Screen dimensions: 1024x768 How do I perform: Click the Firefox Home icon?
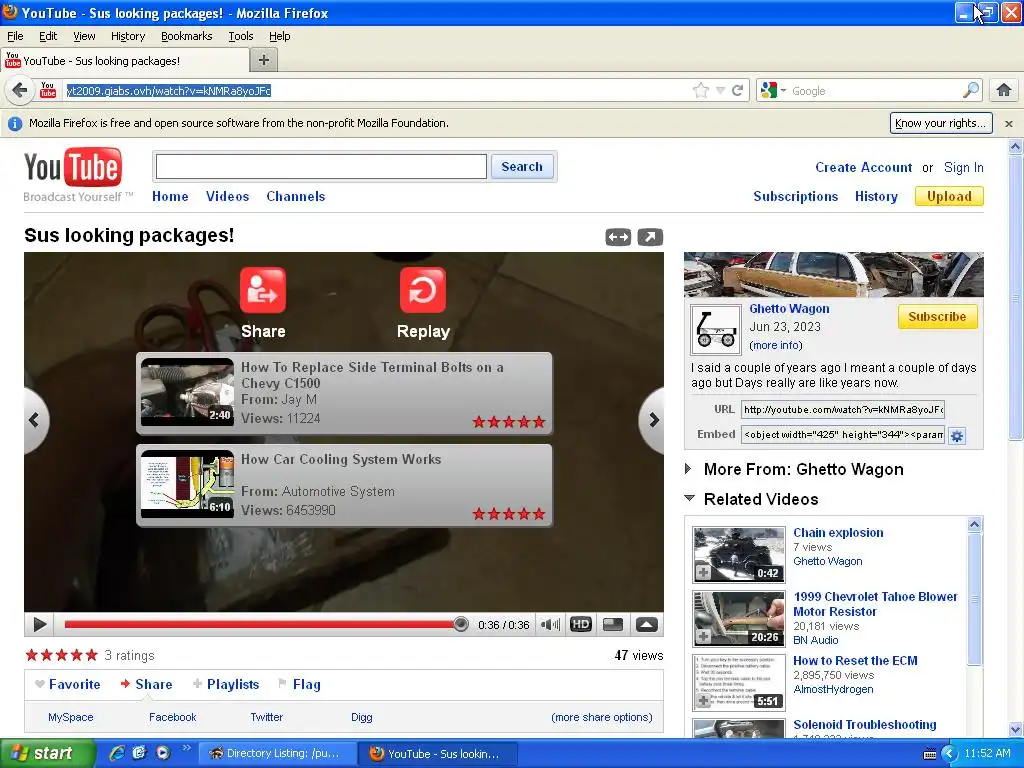click(1004, 90)
